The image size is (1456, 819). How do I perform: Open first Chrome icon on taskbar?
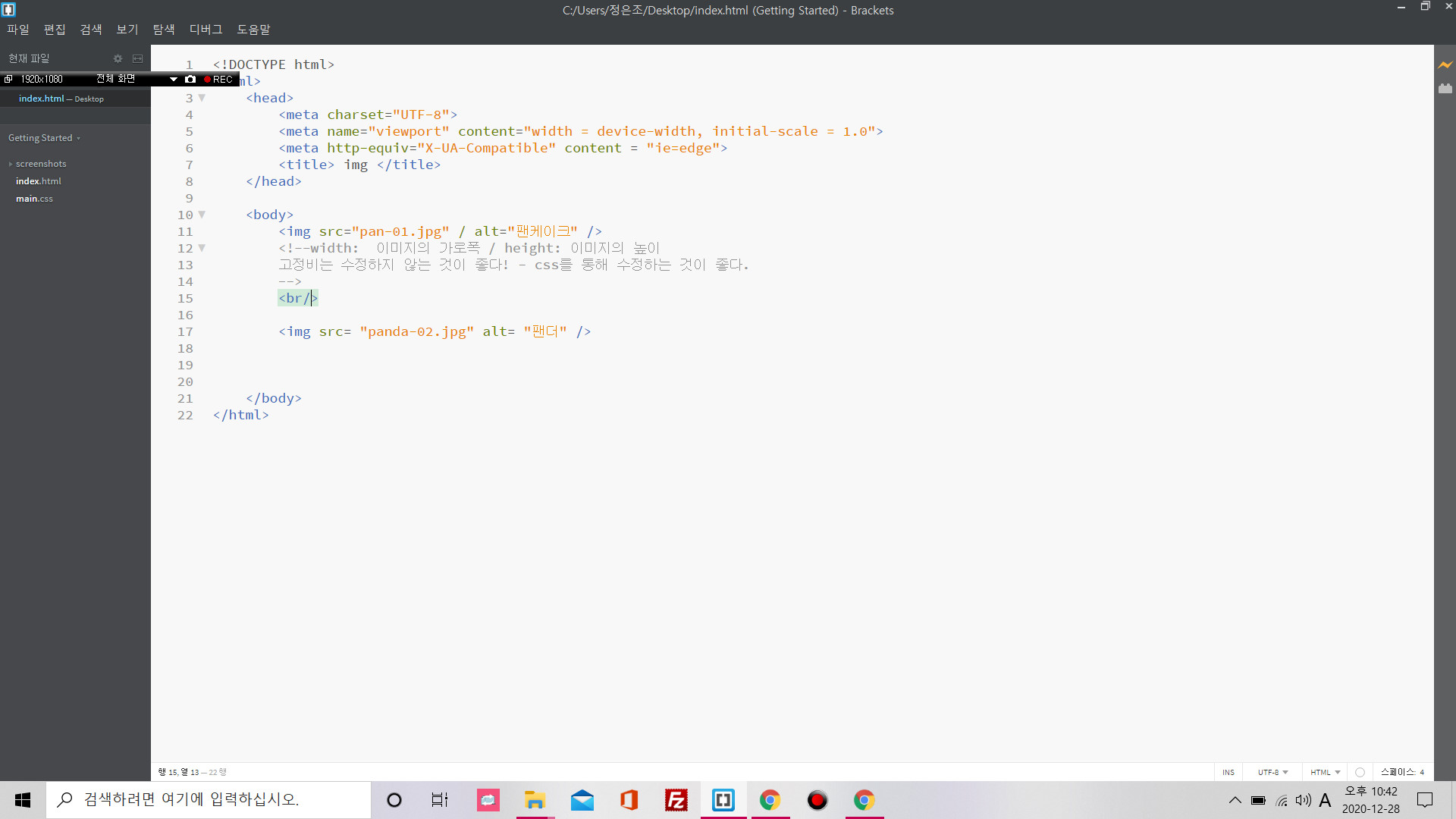(770, 800)
